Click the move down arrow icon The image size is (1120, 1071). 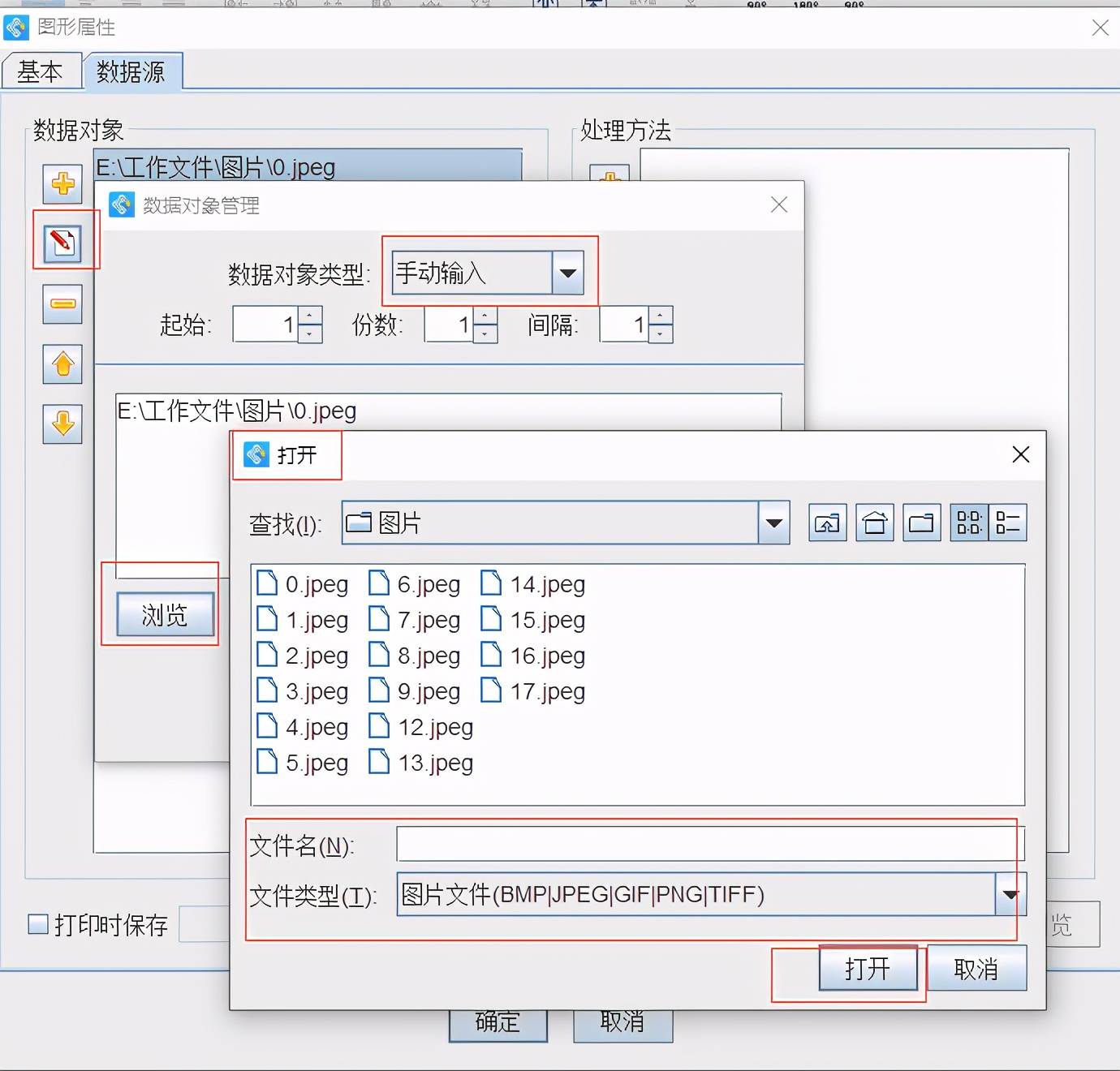pos(62,424)
